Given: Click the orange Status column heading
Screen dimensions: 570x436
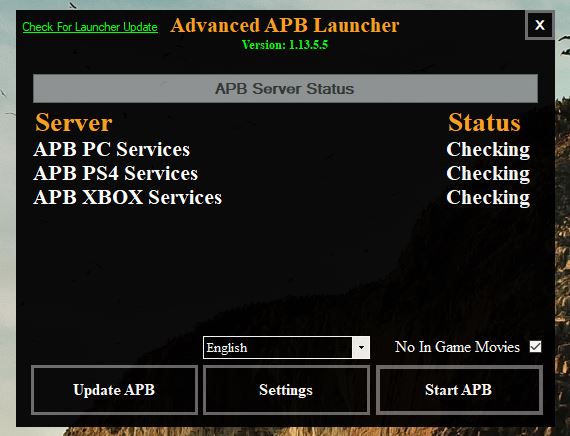Looking at the screenshot, I should pyautogui.click(x=484, y=122).
